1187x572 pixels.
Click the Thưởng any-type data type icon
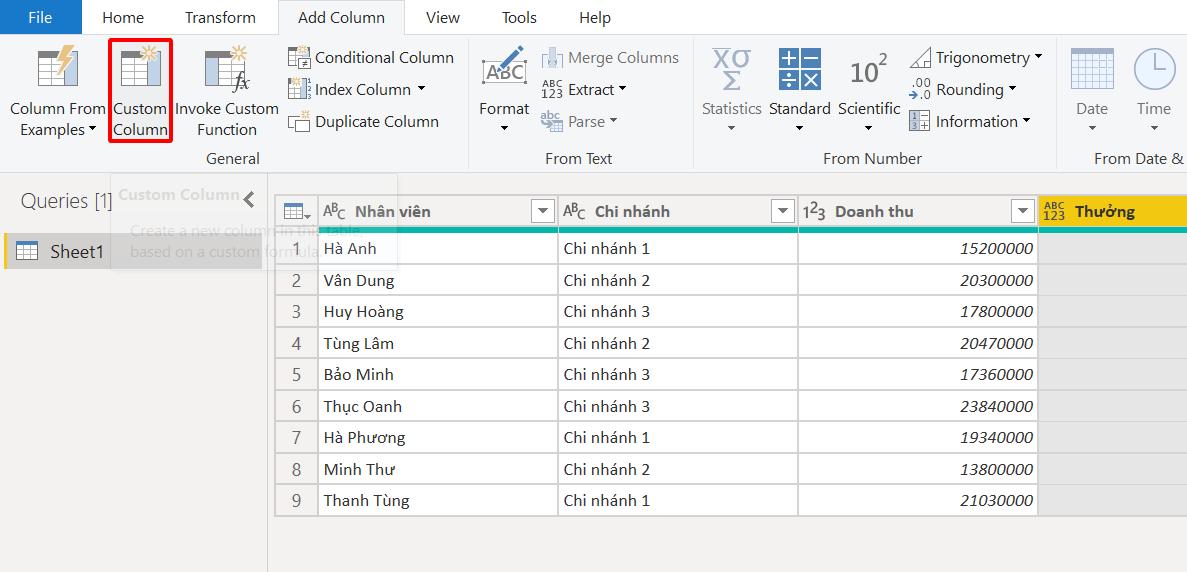tap(1054, 212)
